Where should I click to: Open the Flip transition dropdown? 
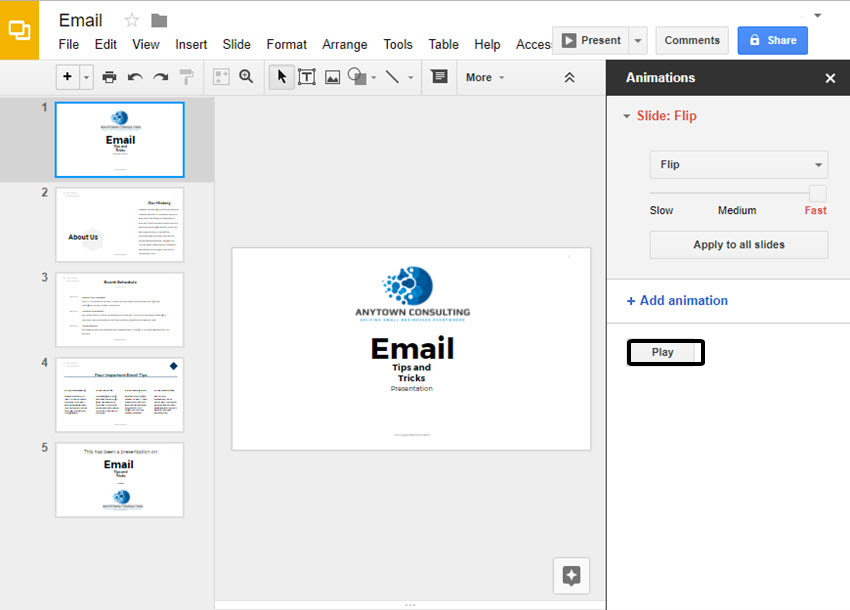coord(739,165)
